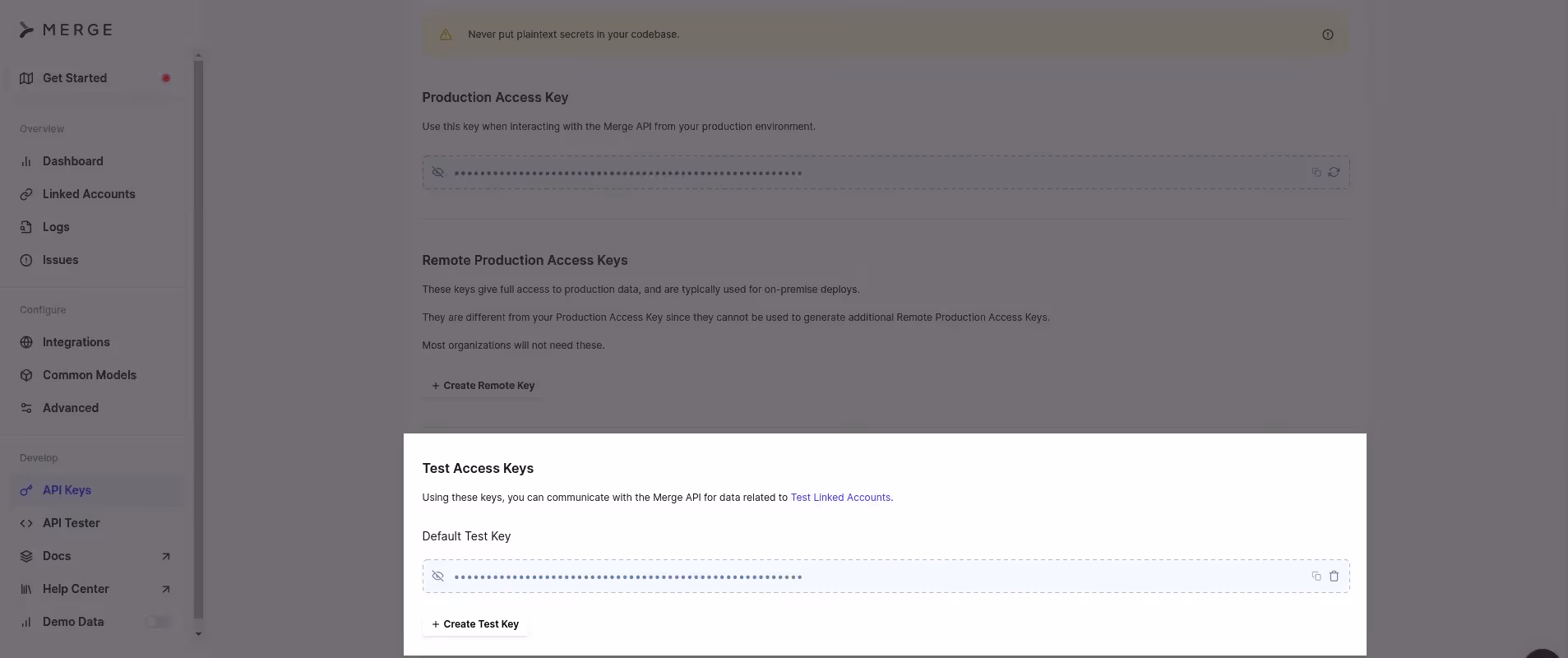The height and width of the screenshot is (658, 1568).
Task: Click the masked Production Access Key field
Action: (886, 173)
